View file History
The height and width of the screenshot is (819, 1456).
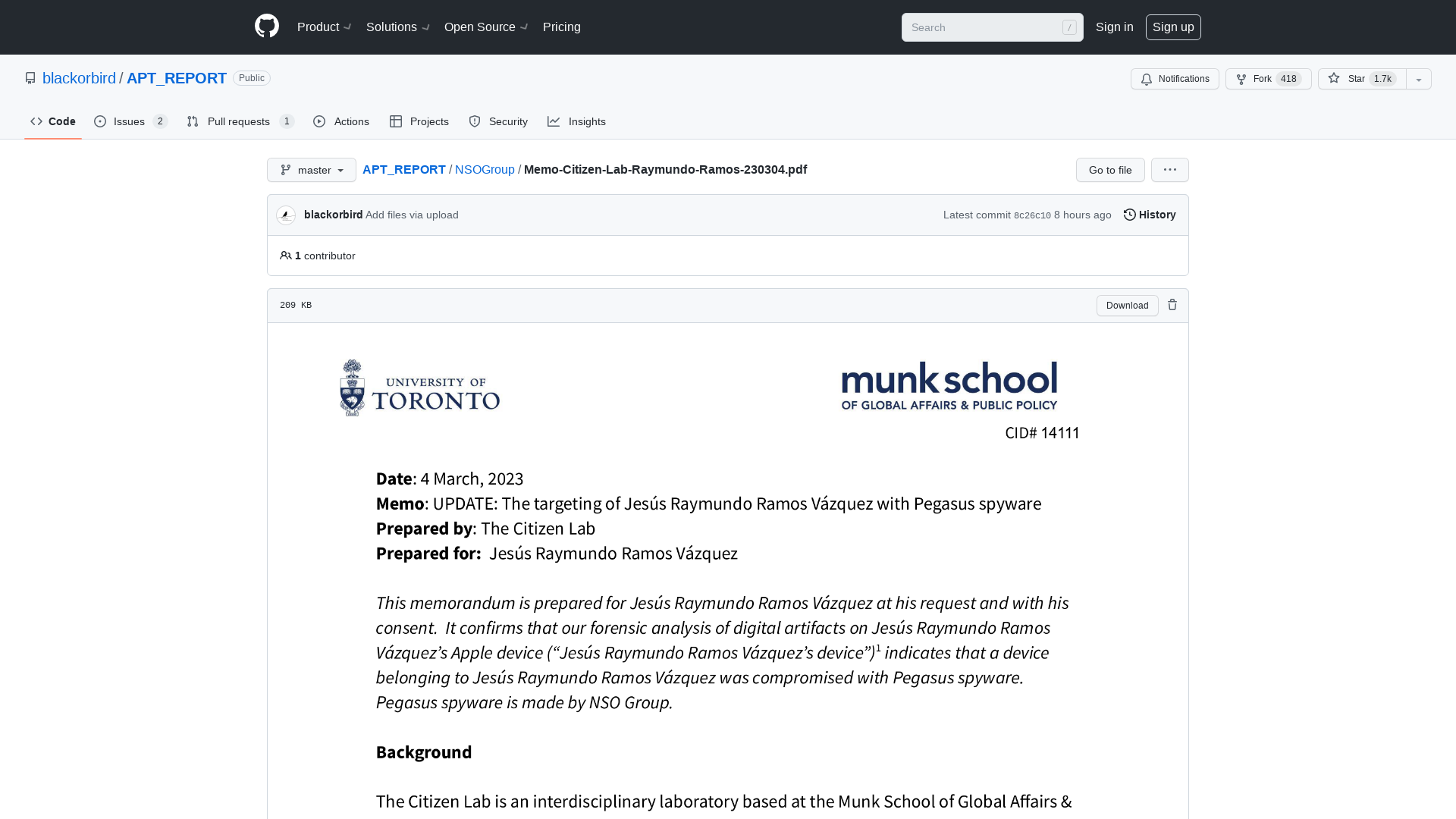1150,215
